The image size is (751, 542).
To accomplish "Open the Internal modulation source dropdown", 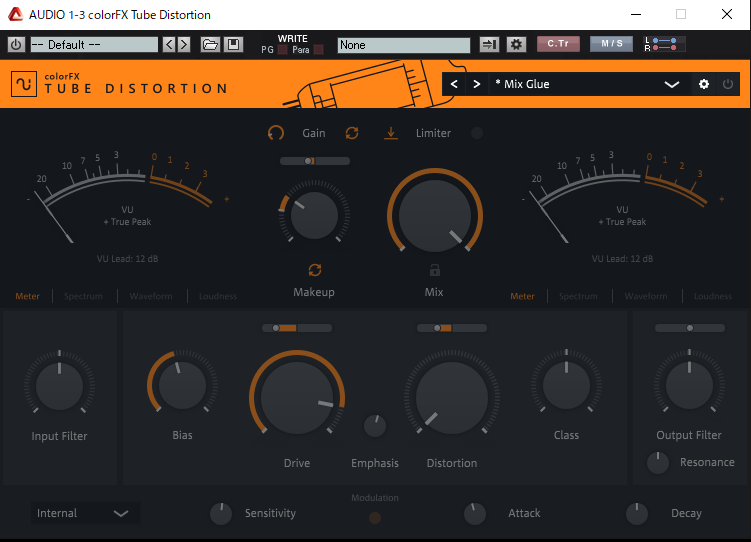I will [x=84, y=513].
